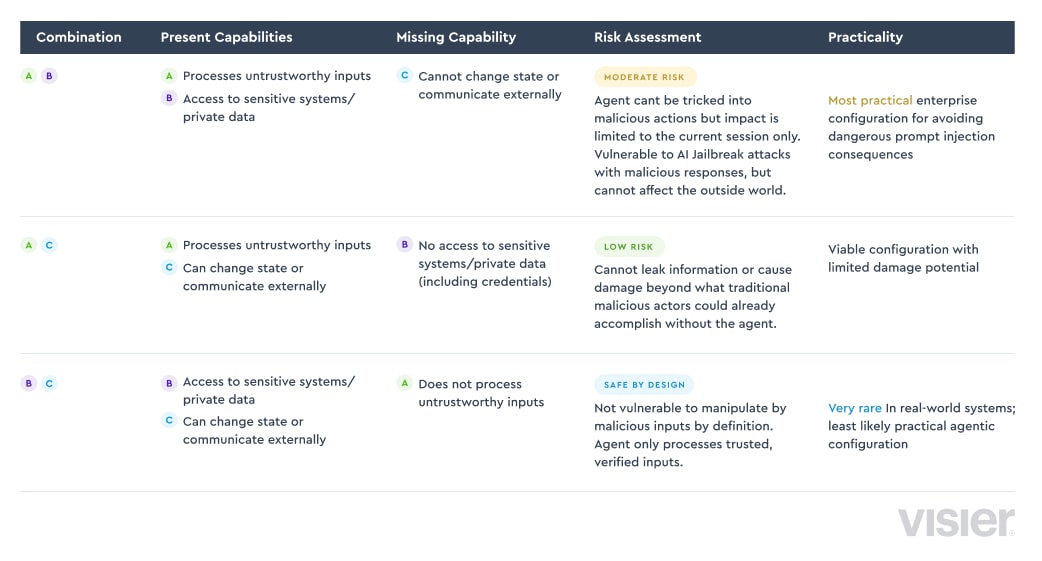1042x561 pixels.
Task: Click 'Viable configuration with limited damage potential' text
Action: pyautogui.click(x=903, y=258)
